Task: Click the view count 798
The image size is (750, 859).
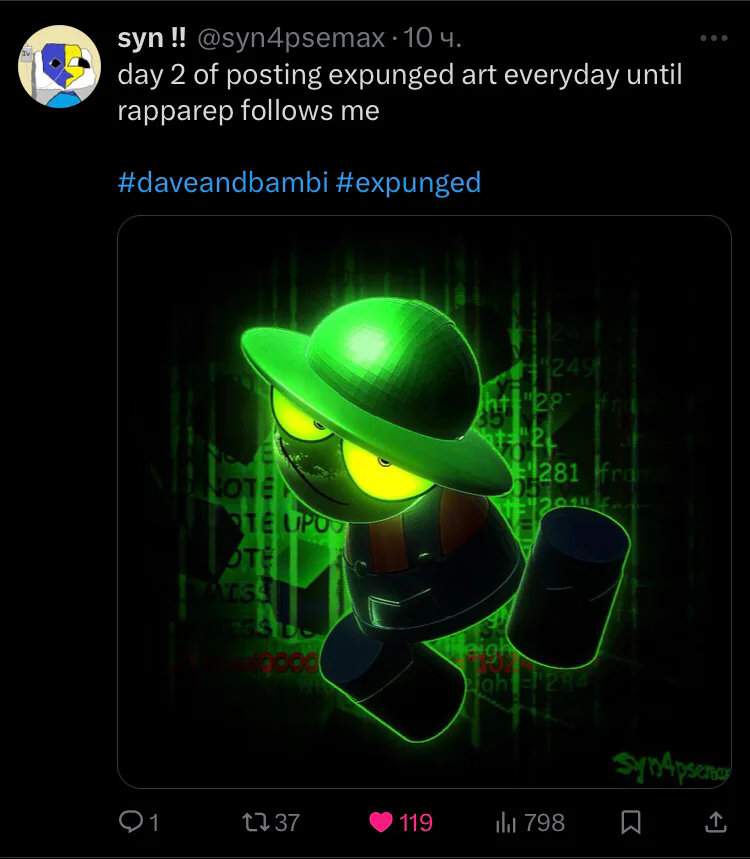Action: pyautogui.click(x=544, y=823)
